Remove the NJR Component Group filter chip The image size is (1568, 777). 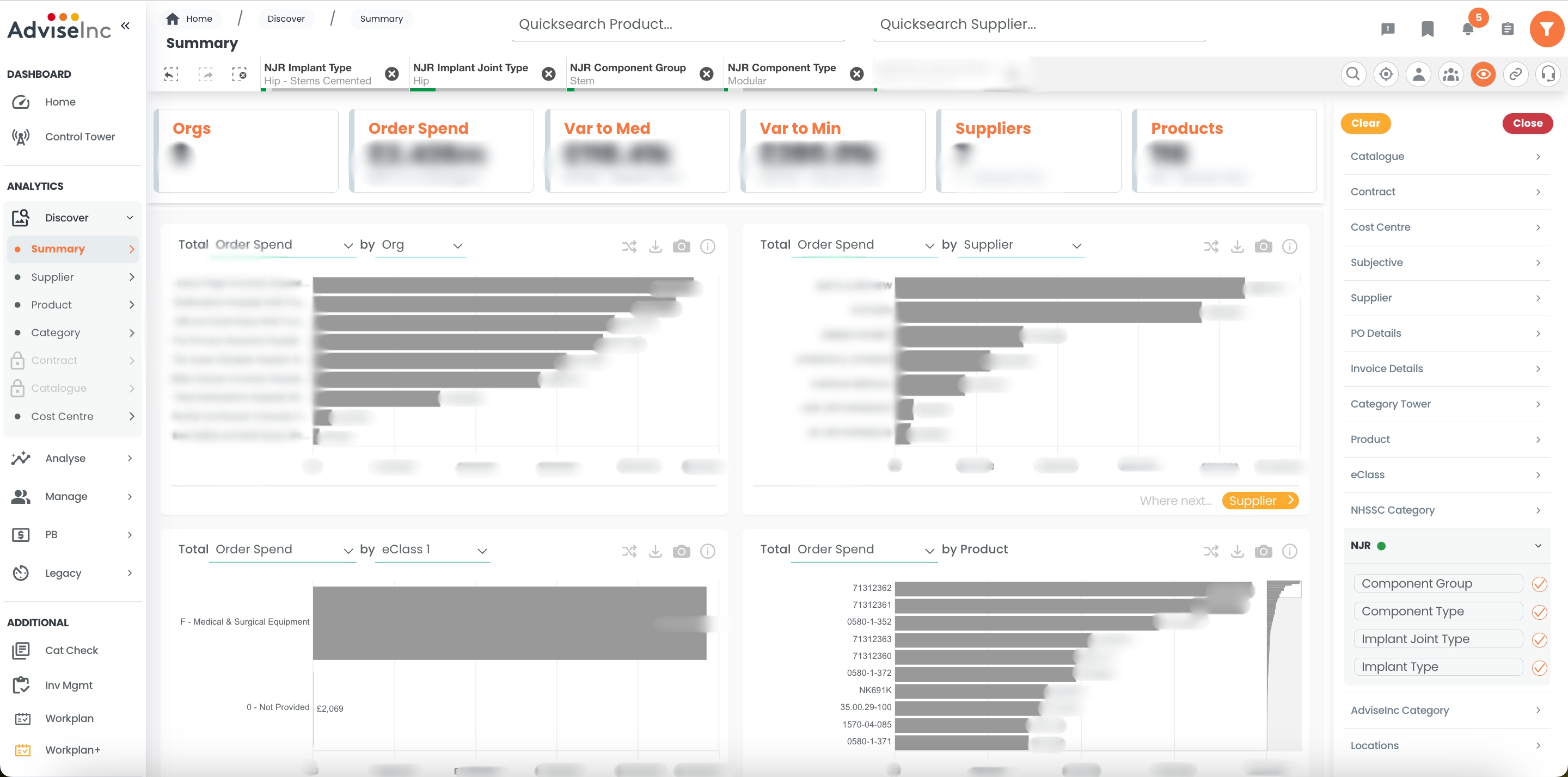pos(706,73)
